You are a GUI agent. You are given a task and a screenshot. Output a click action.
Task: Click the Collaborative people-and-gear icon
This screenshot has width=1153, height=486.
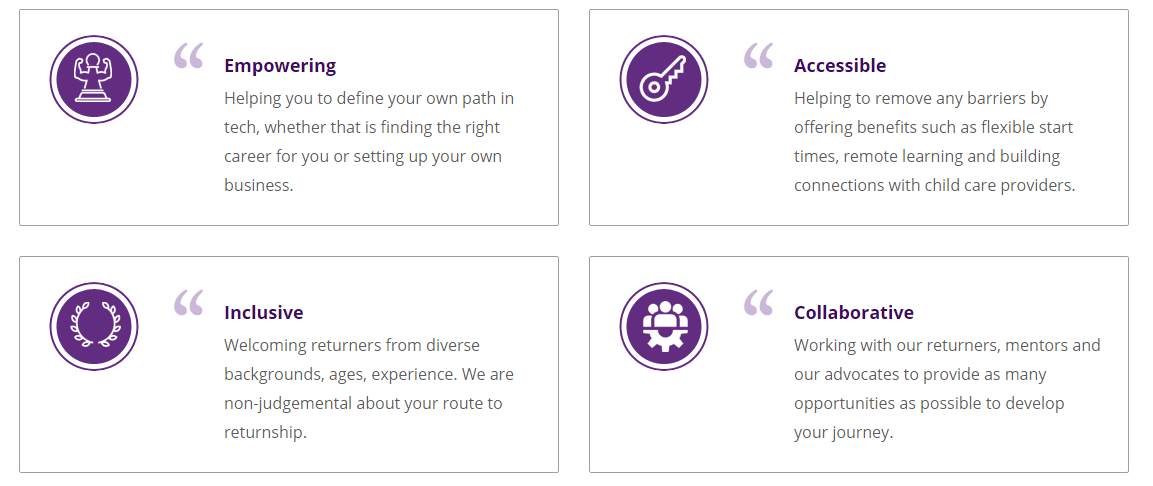tap(664, 326)
